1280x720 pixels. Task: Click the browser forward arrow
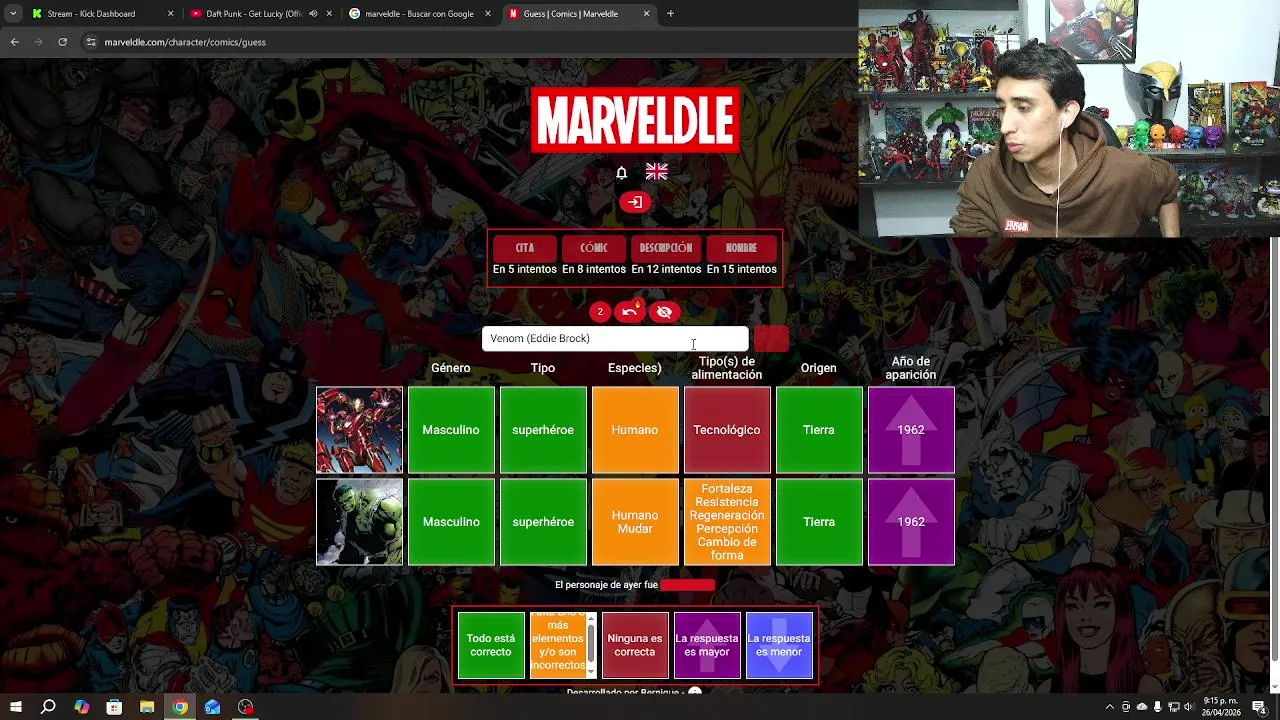(x=38, y=42)
